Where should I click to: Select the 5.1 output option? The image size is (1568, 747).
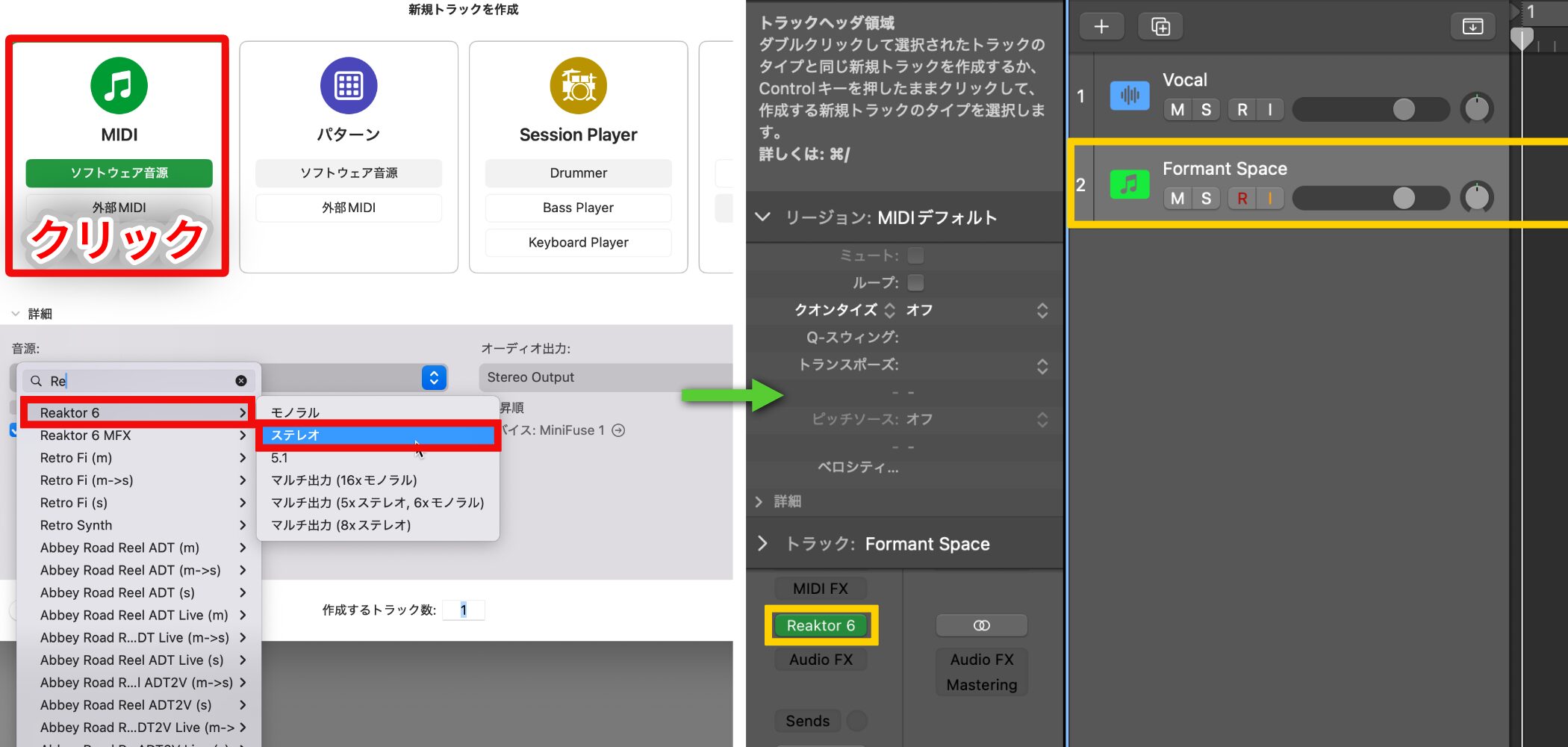(376, 458)
